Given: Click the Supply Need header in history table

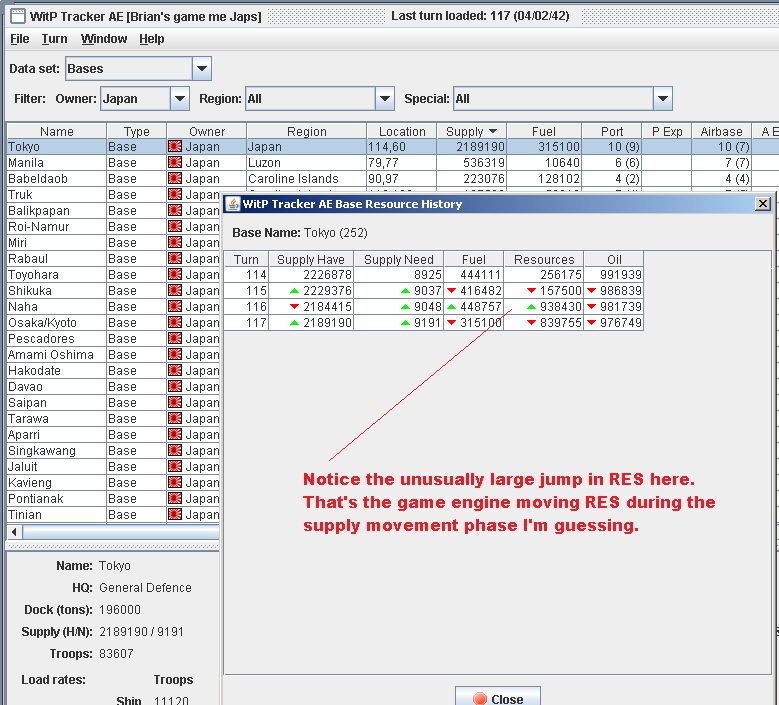Looking at the screenshot, I should (x=399, y=259).
